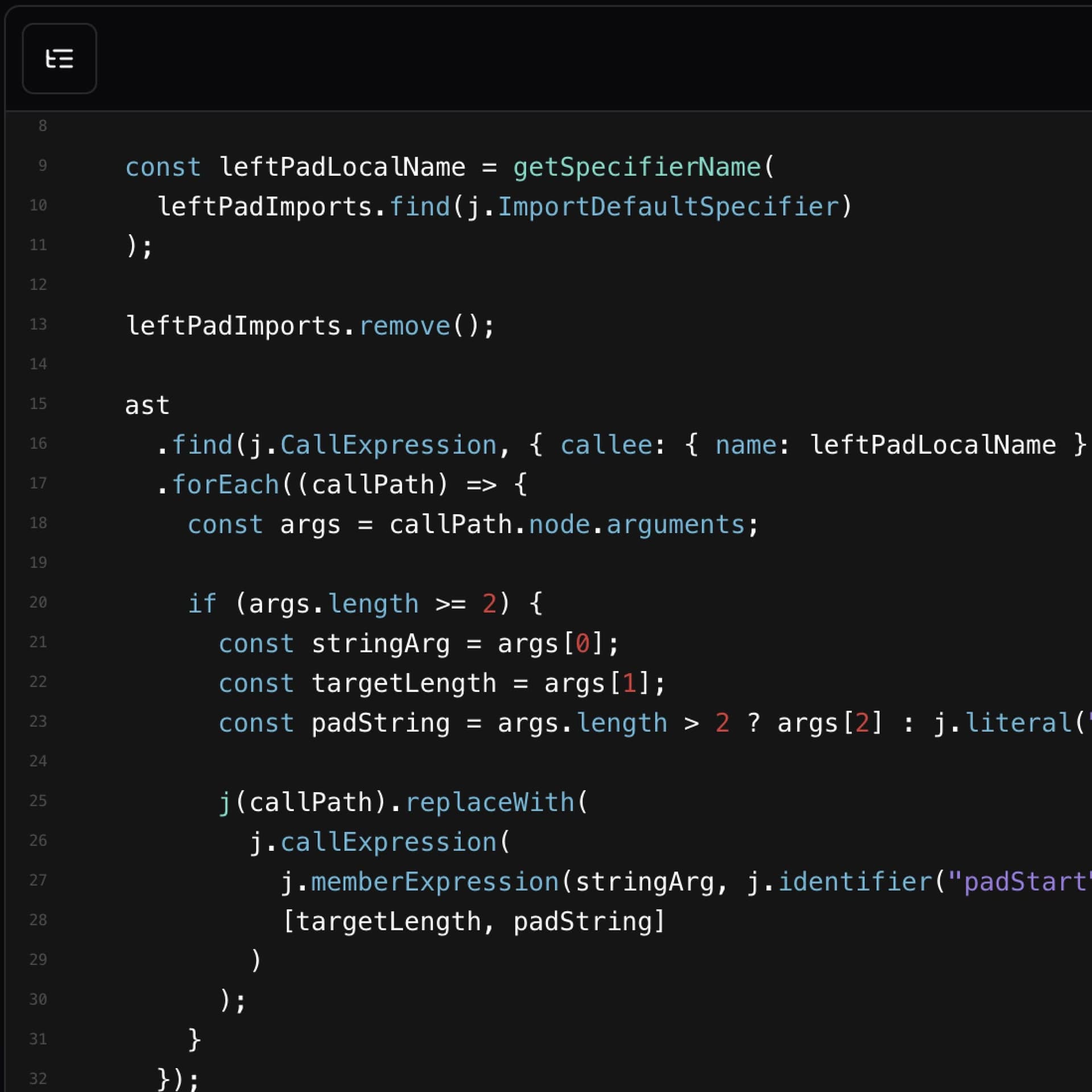Screen dimensions: 1092x1092
Task: Click the 'arguments' property on line 18
Action: coord(676,524)
